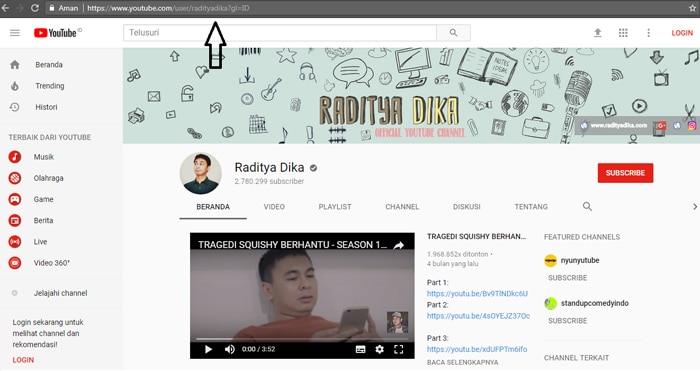Go to YouTube home via logo
Screen dimensions: 700x371
[x=55, y=33]
